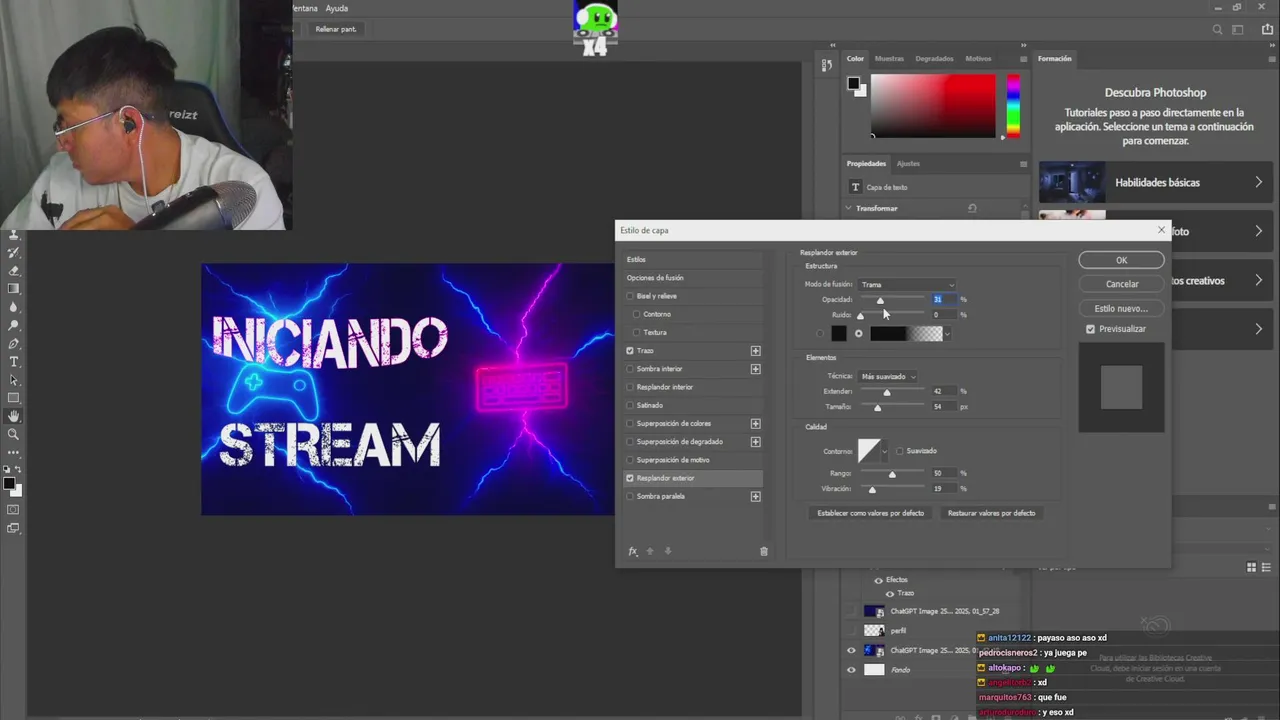This screenshot has height=720, width=1280.
Task: Add Superposición de colores plus icon
Action: (x=755, y=424)
